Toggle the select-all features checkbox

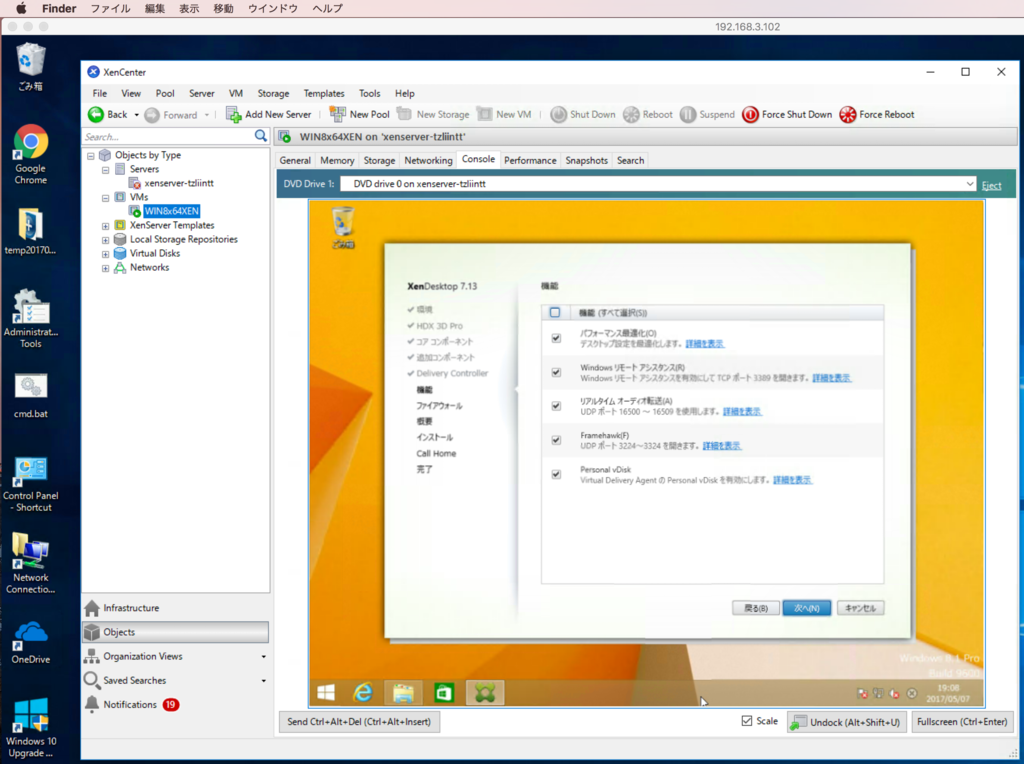555,312
